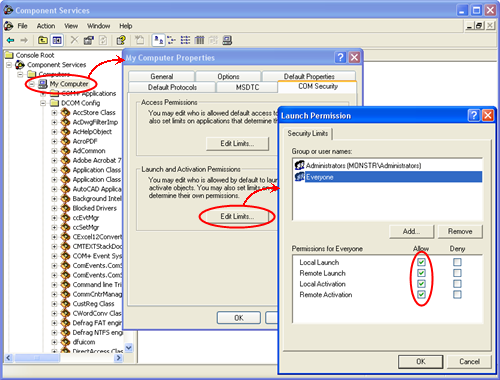Expand the AcHelpObject node

point(54,132)
